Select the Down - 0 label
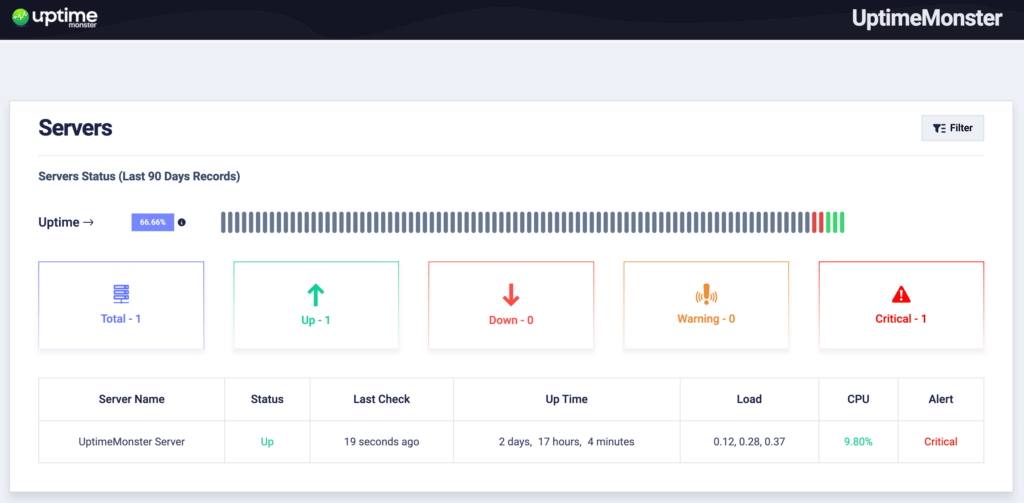1024x503 pixels. tap(511, 321)
